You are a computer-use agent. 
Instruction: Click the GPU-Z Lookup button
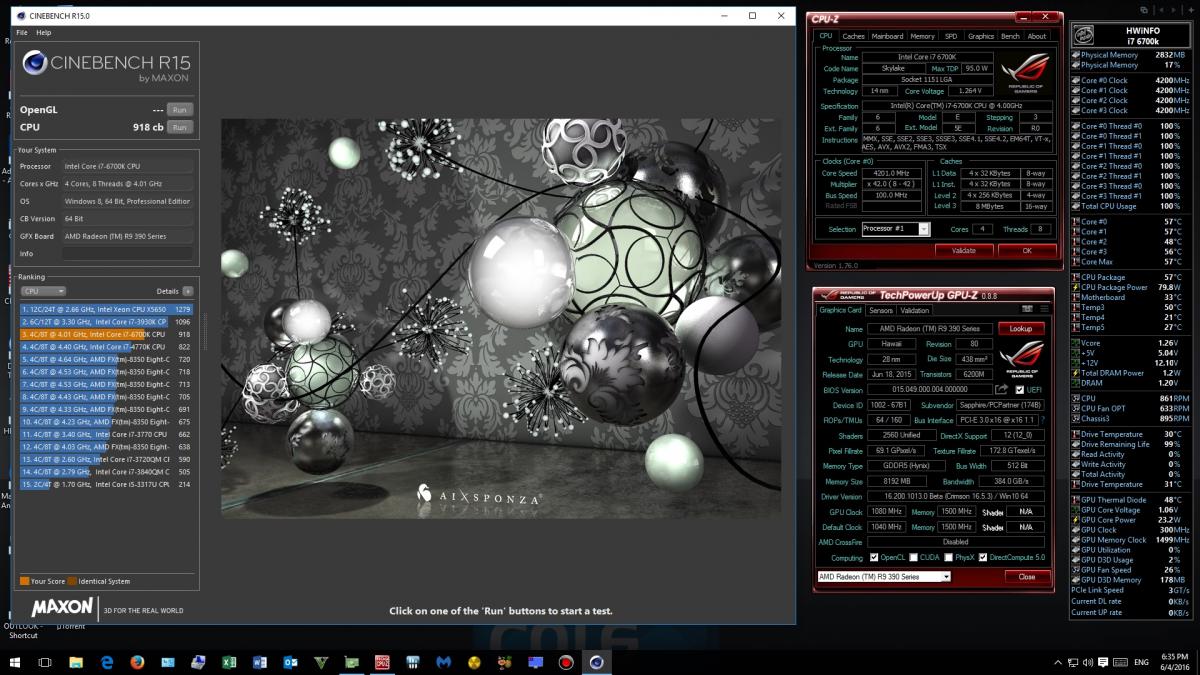click(x=1021, y=328)
